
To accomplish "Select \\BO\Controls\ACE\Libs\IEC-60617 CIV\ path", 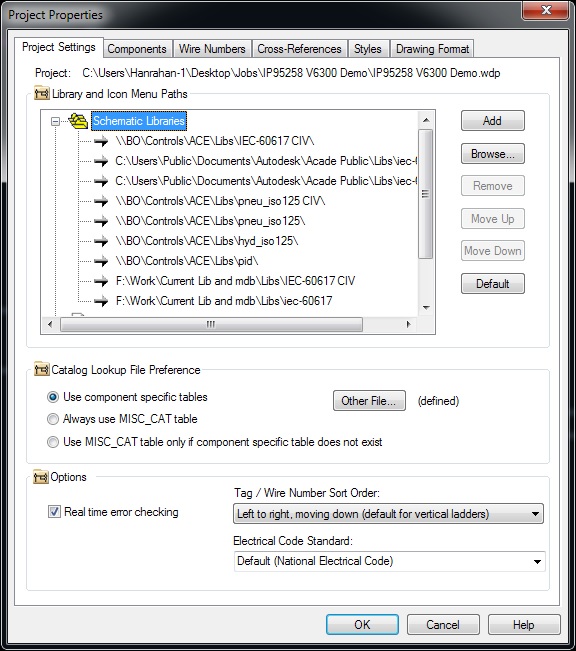I will (x=215, y=141).
